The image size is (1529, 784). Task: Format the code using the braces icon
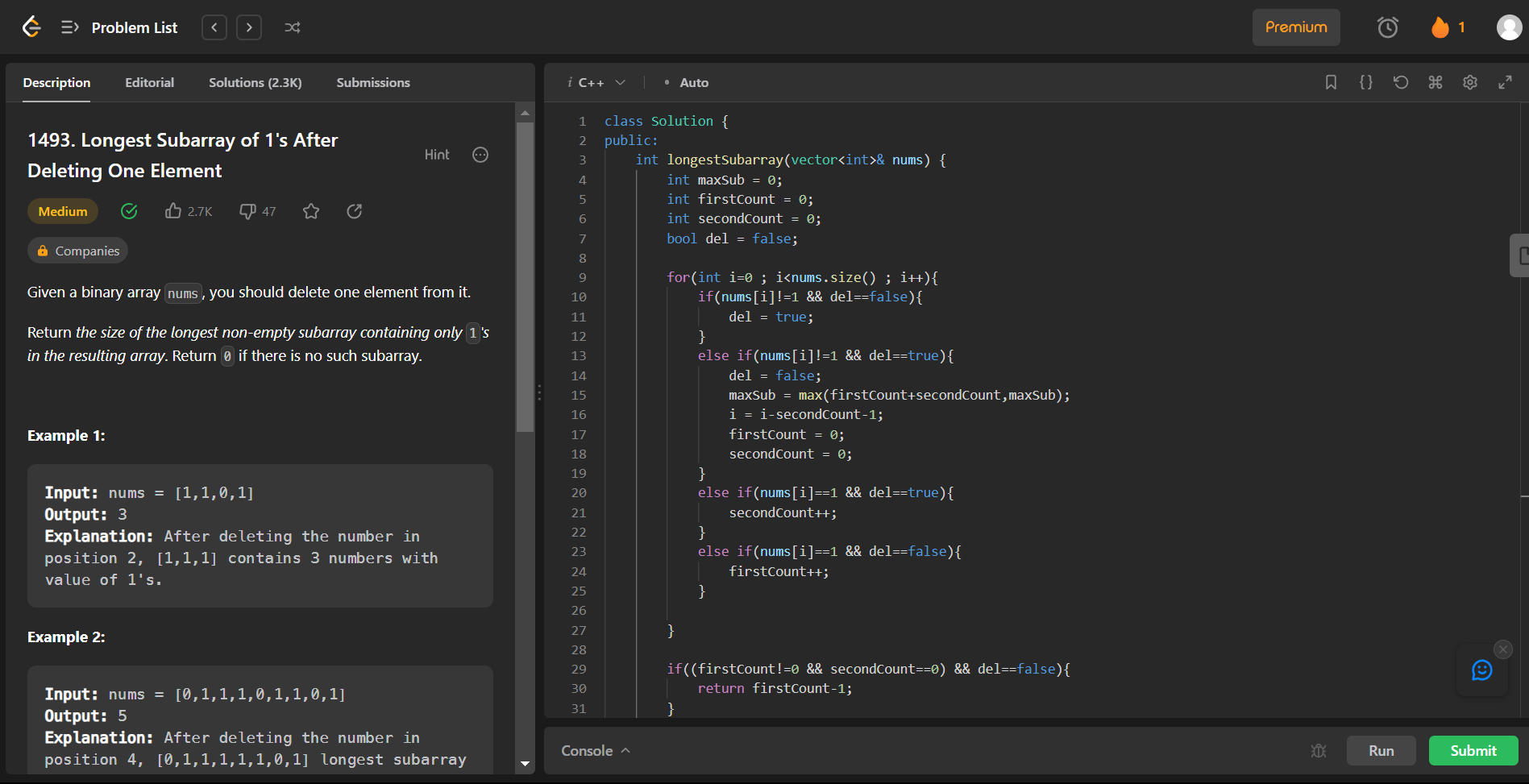[1365, 81]
